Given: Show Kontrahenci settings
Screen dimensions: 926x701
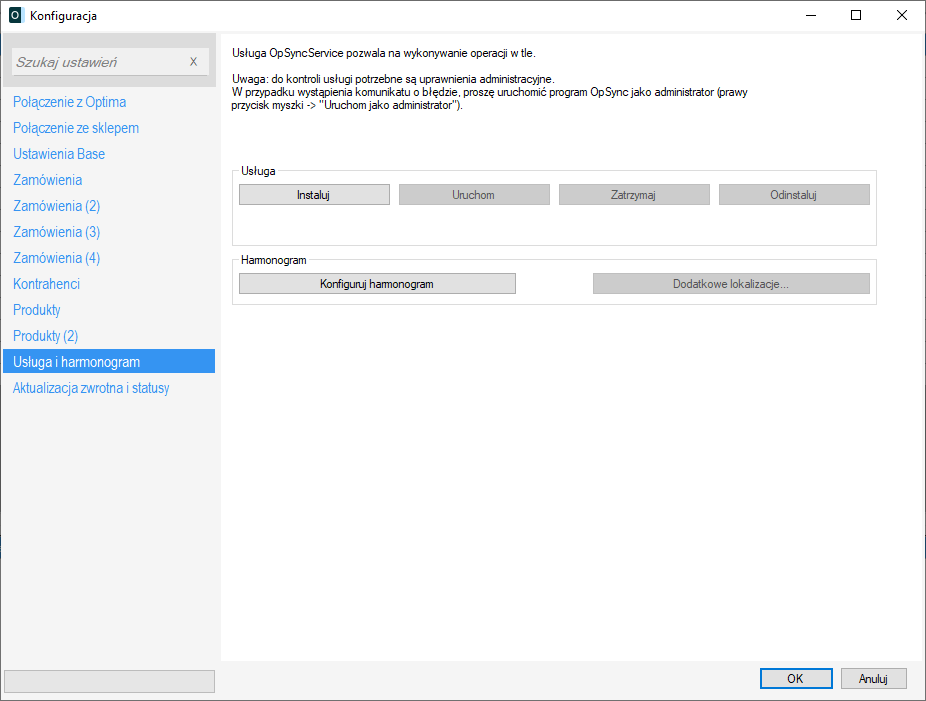Looking at the screenshot, I should pos(46,284).
